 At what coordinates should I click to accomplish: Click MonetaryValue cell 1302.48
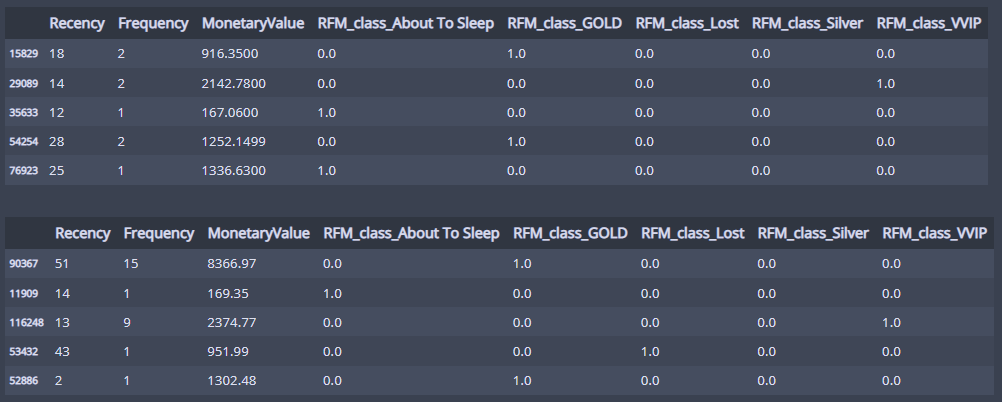click(x=231, y=381)
